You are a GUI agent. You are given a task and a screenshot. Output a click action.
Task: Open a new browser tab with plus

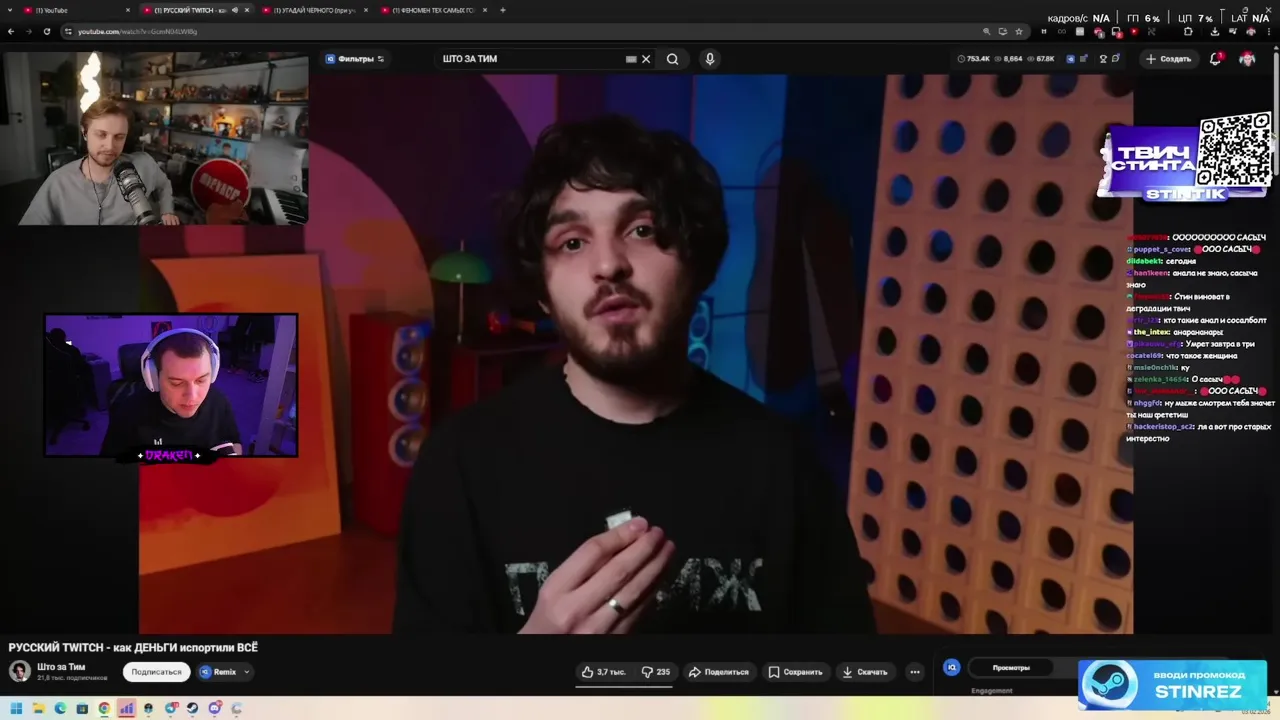point(503,10)
